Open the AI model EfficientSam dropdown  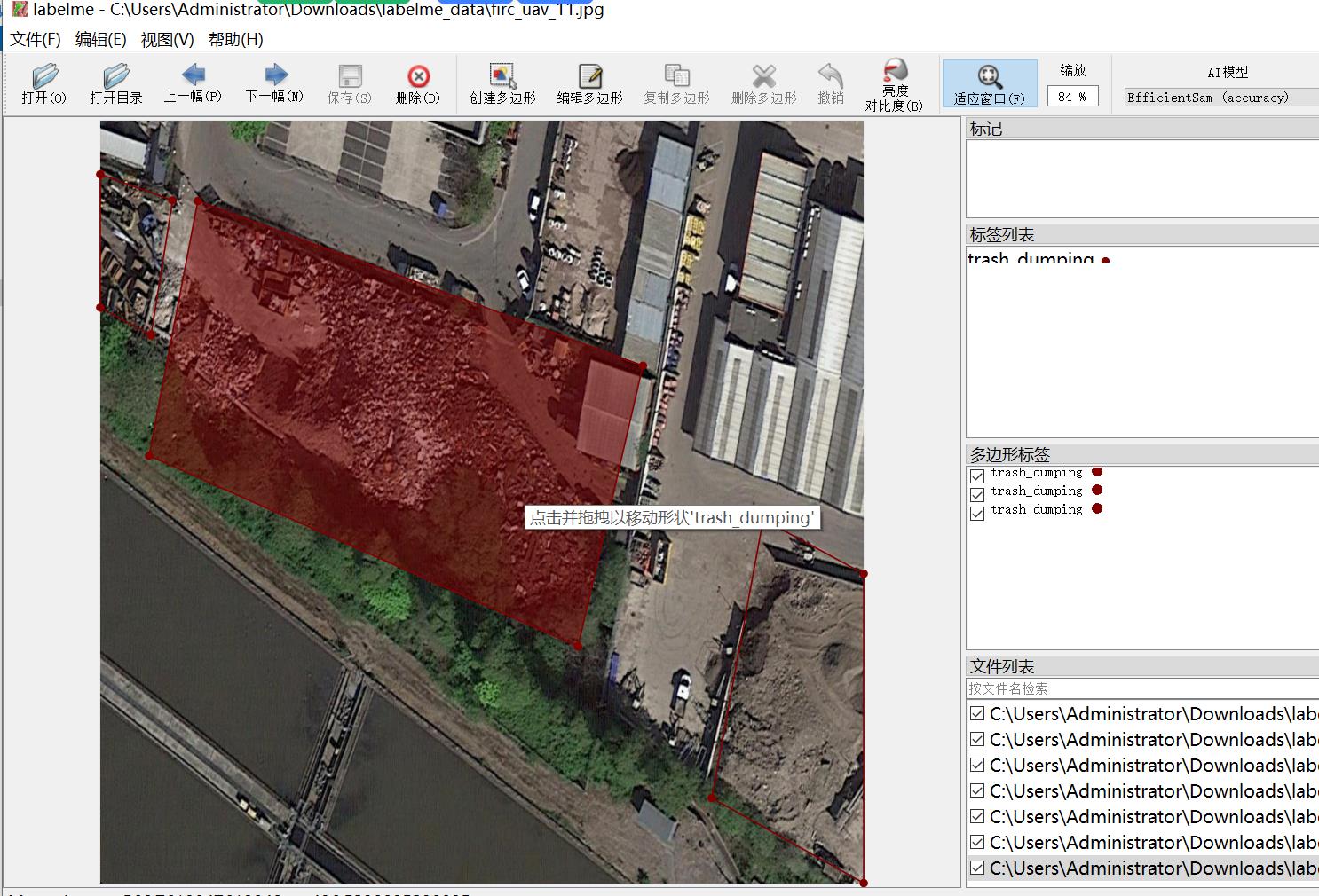click(1220, 98)
